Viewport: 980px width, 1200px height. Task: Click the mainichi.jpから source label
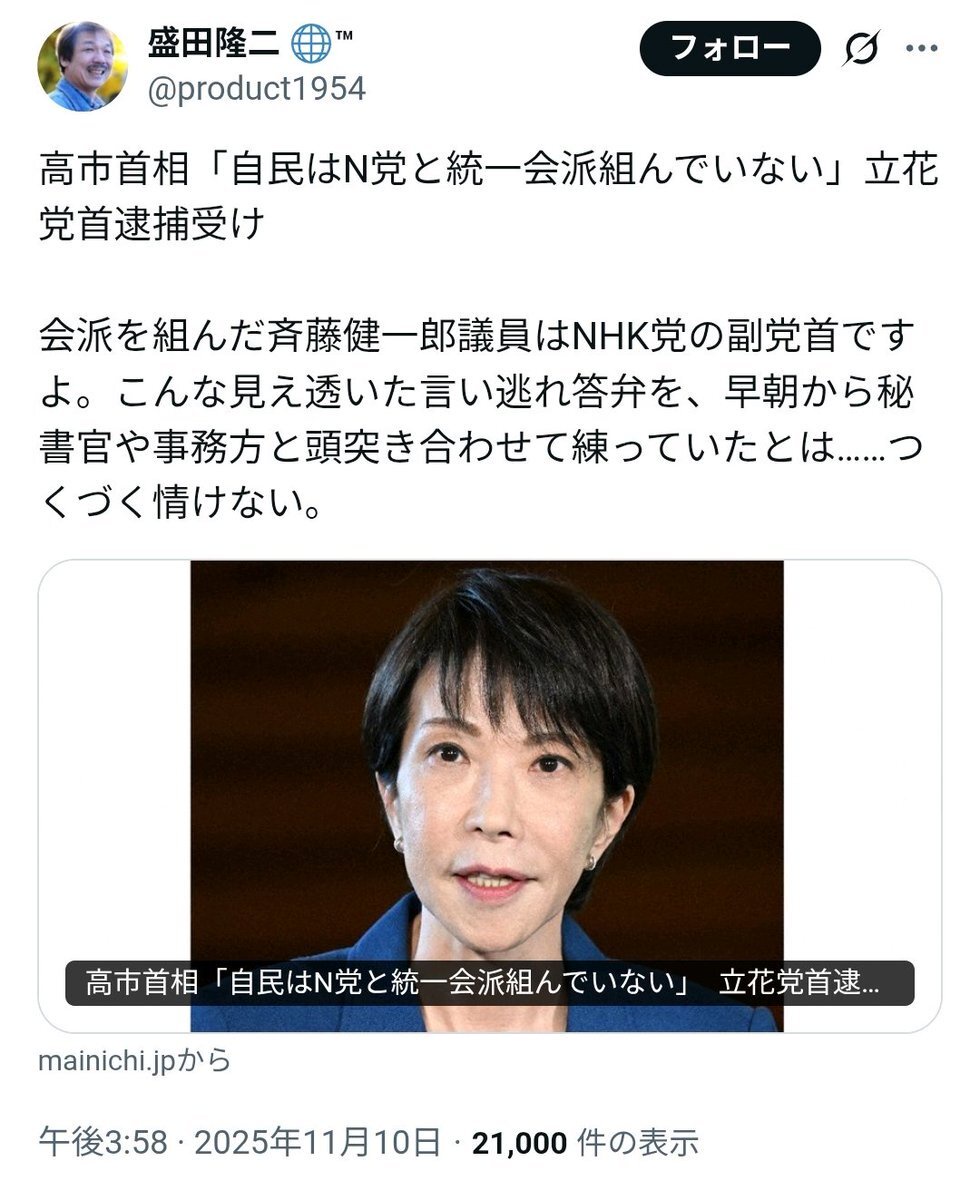click(134, 1060)
